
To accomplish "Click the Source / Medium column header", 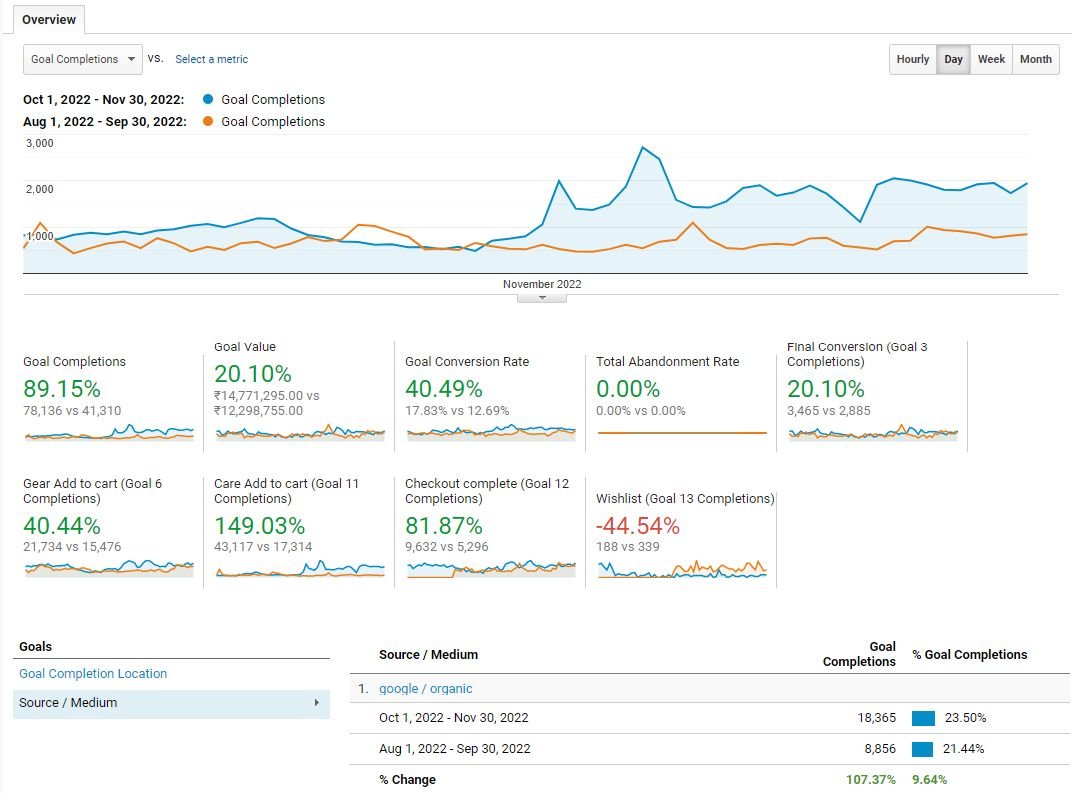I will 429,654.
